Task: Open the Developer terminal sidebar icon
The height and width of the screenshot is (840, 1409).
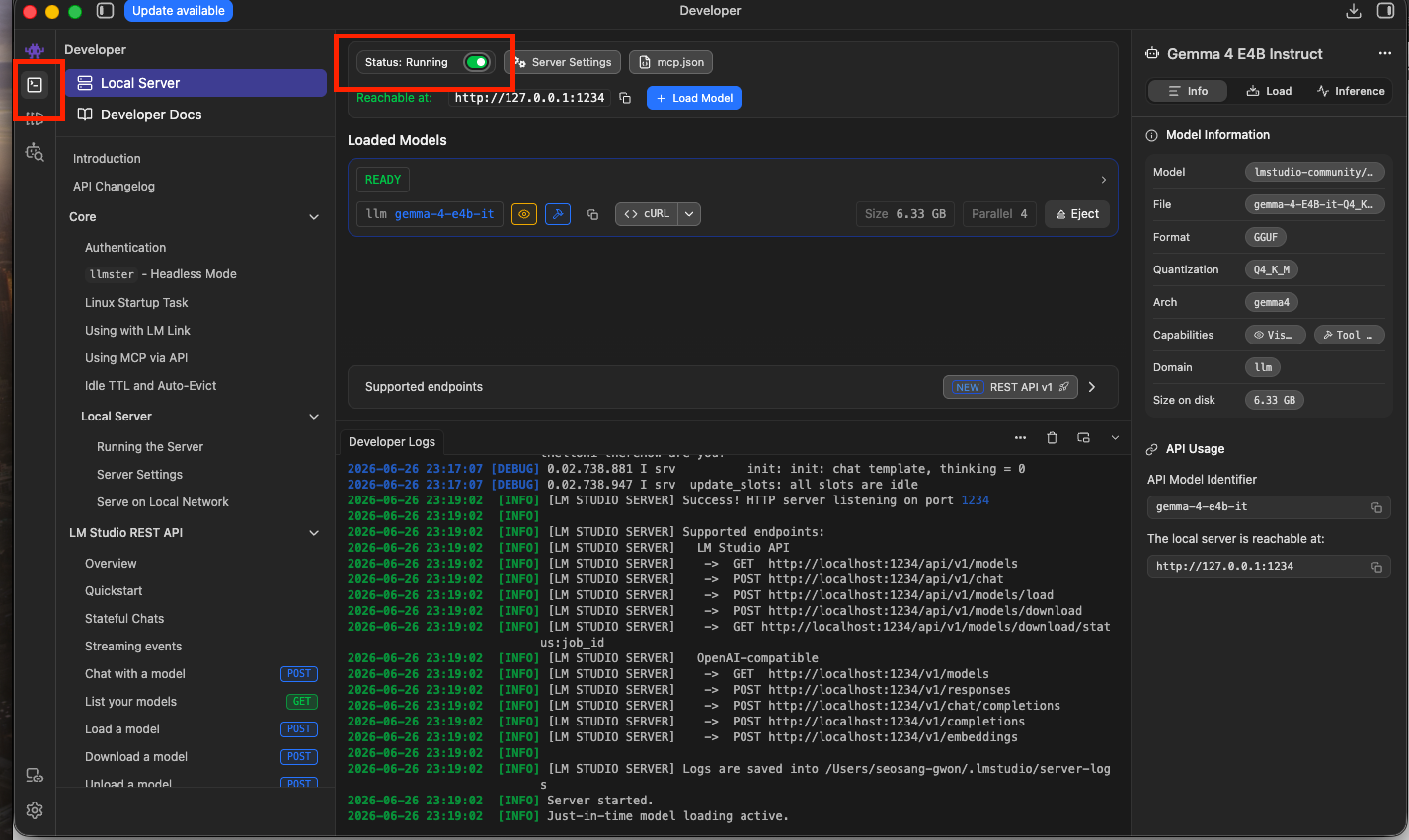Action: tap(35, 85)
